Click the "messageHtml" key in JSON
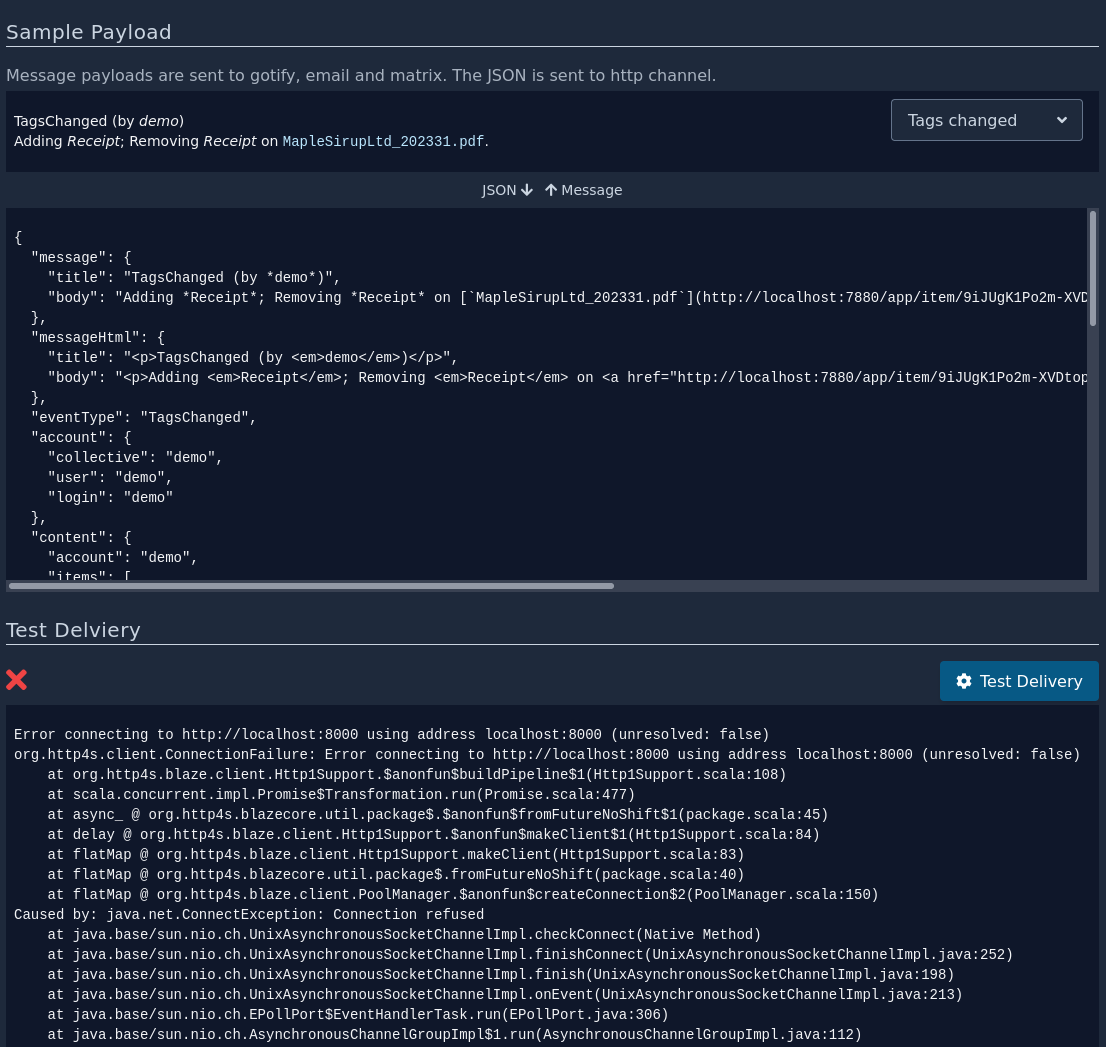This screenshot has height=1047, width=1106. (90, 337)
